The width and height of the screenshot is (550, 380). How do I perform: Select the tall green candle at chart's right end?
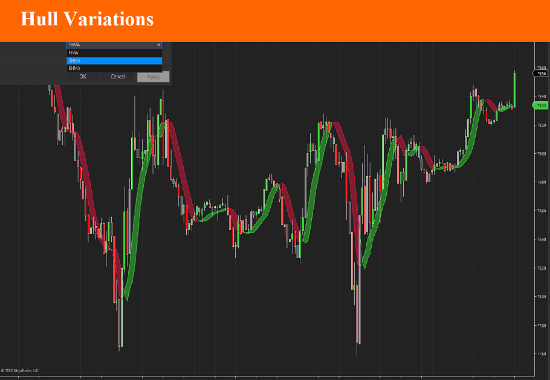pyautogui.click(x=515, y=89)
